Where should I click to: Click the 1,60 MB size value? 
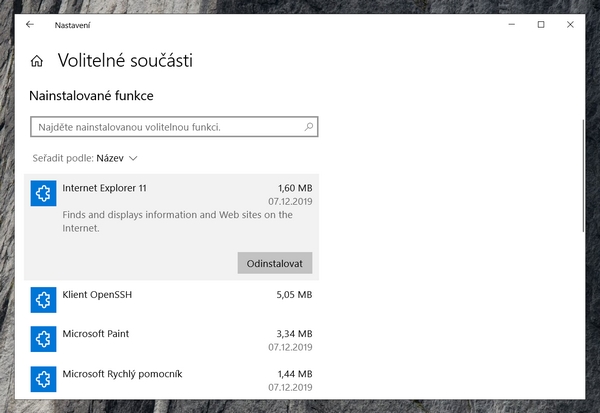(295, 188)
